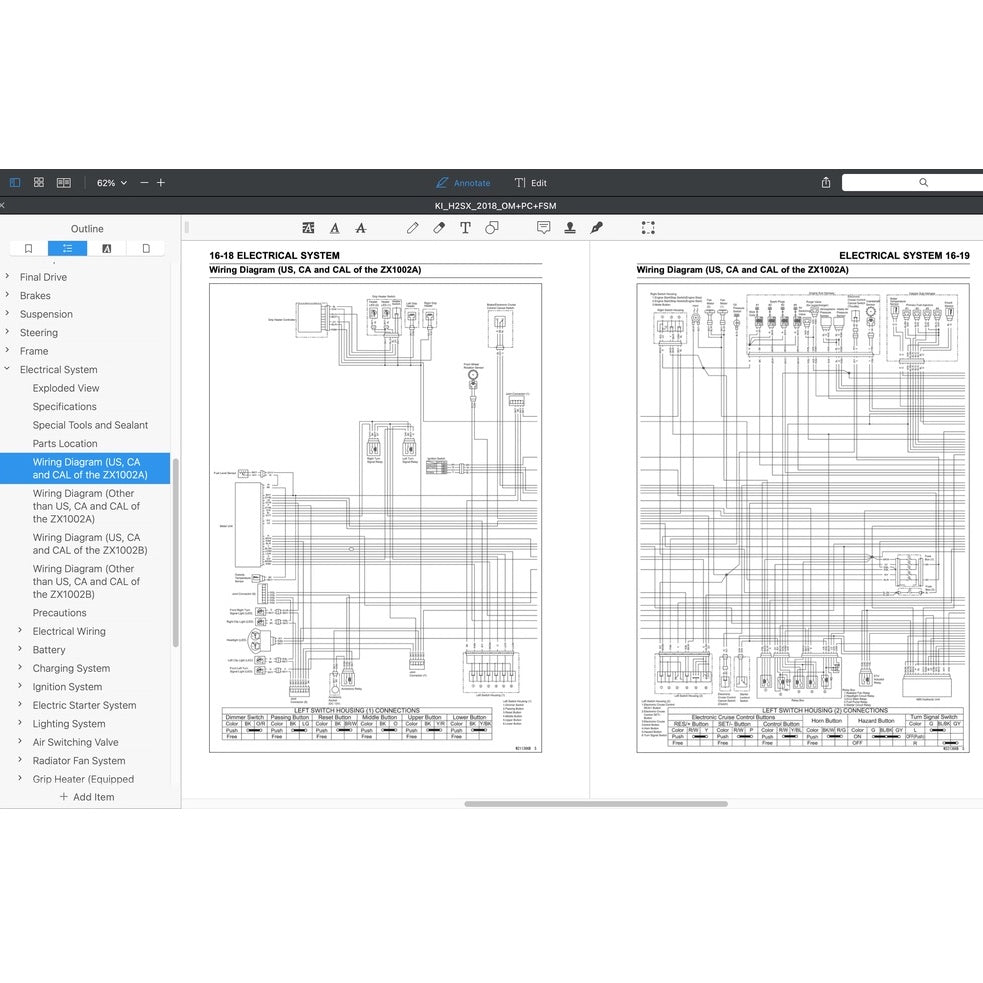Image resolution: width=983 pixels, height=983 pixels.
Task: Switch to Edit mode
Action: click(530, 183)
